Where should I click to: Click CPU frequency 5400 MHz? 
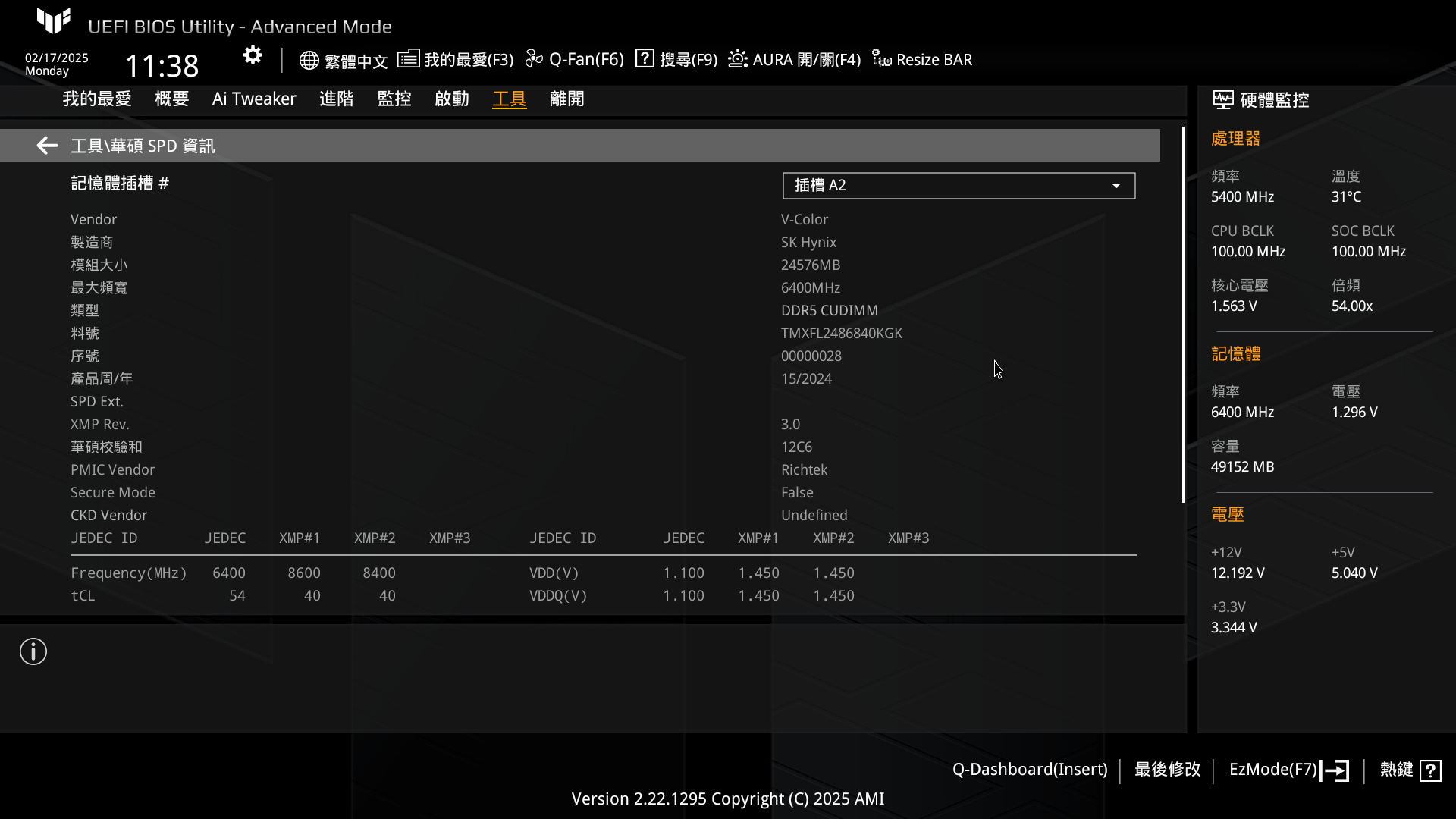(x=1243, y=197)
